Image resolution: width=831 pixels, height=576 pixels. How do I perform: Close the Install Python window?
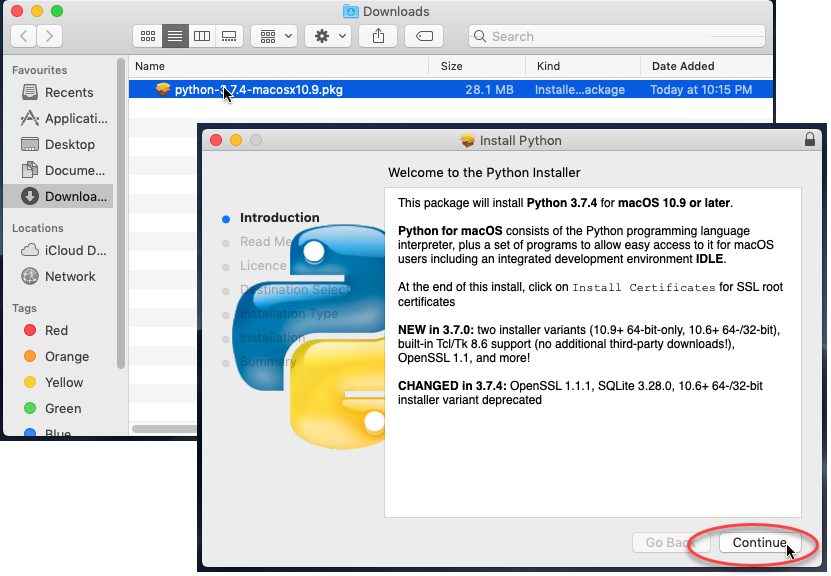click(x=216, y=140)
